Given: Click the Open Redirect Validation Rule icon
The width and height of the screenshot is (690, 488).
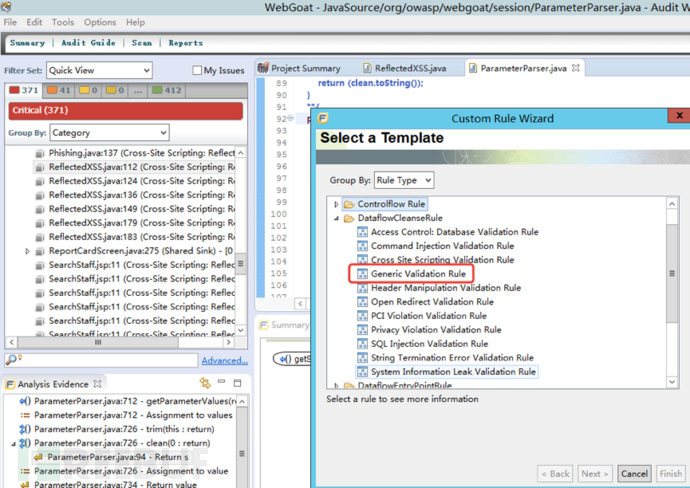Looking at the screenshot, I should click(x=362, y=301).
